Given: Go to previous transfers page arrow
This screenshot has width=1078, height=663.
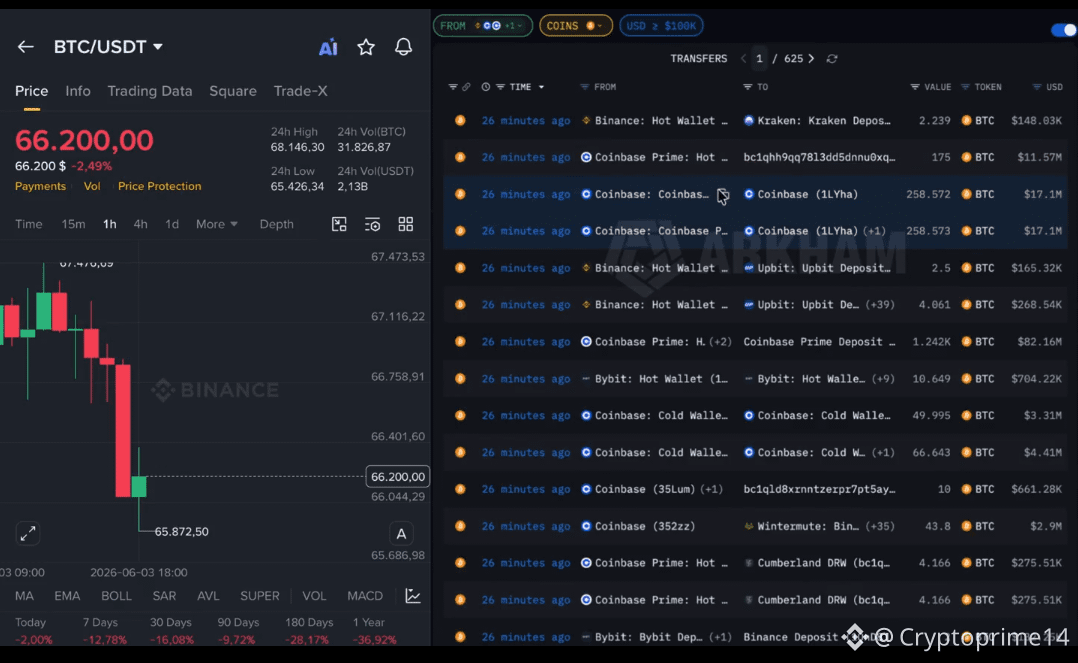Looking at the screenshot, I should point(743,58).
